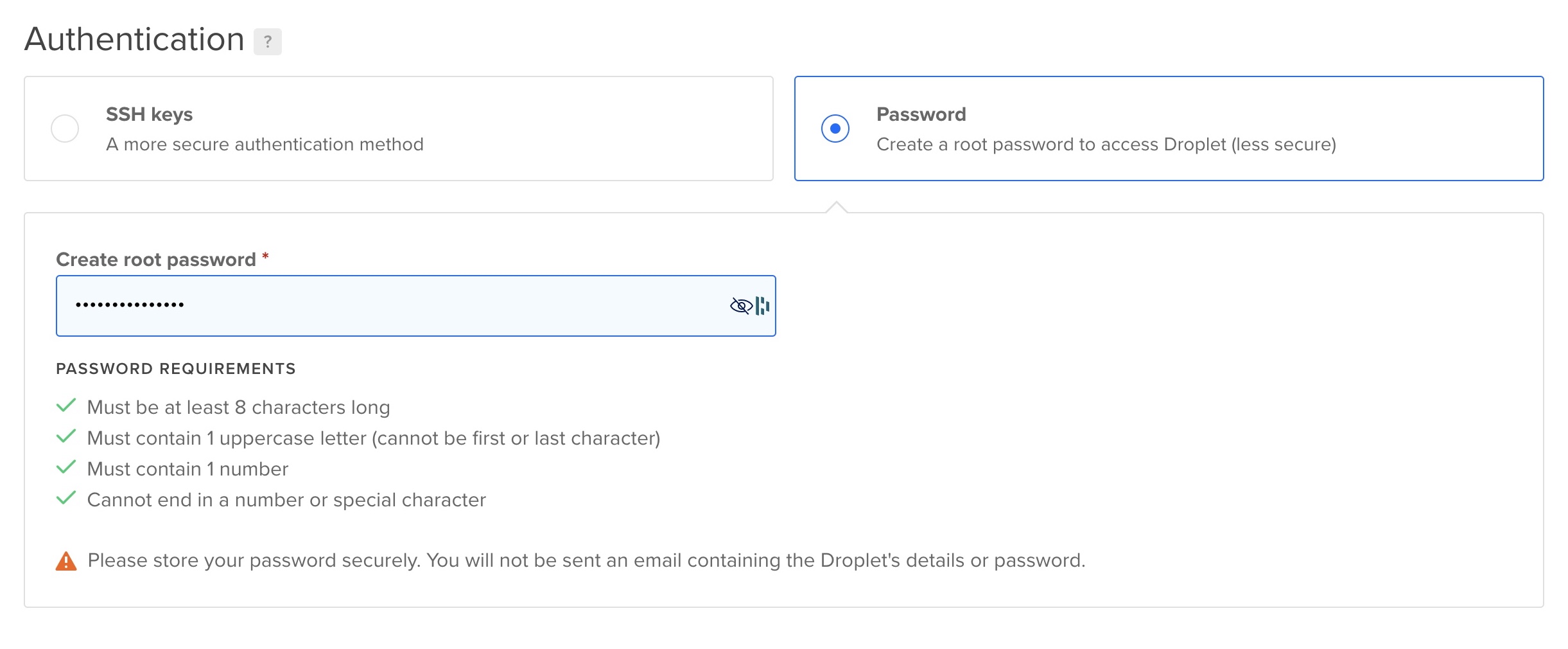Click 'A more secure authentication method' description
This screenshot has height=649, width=1568.
265,144
